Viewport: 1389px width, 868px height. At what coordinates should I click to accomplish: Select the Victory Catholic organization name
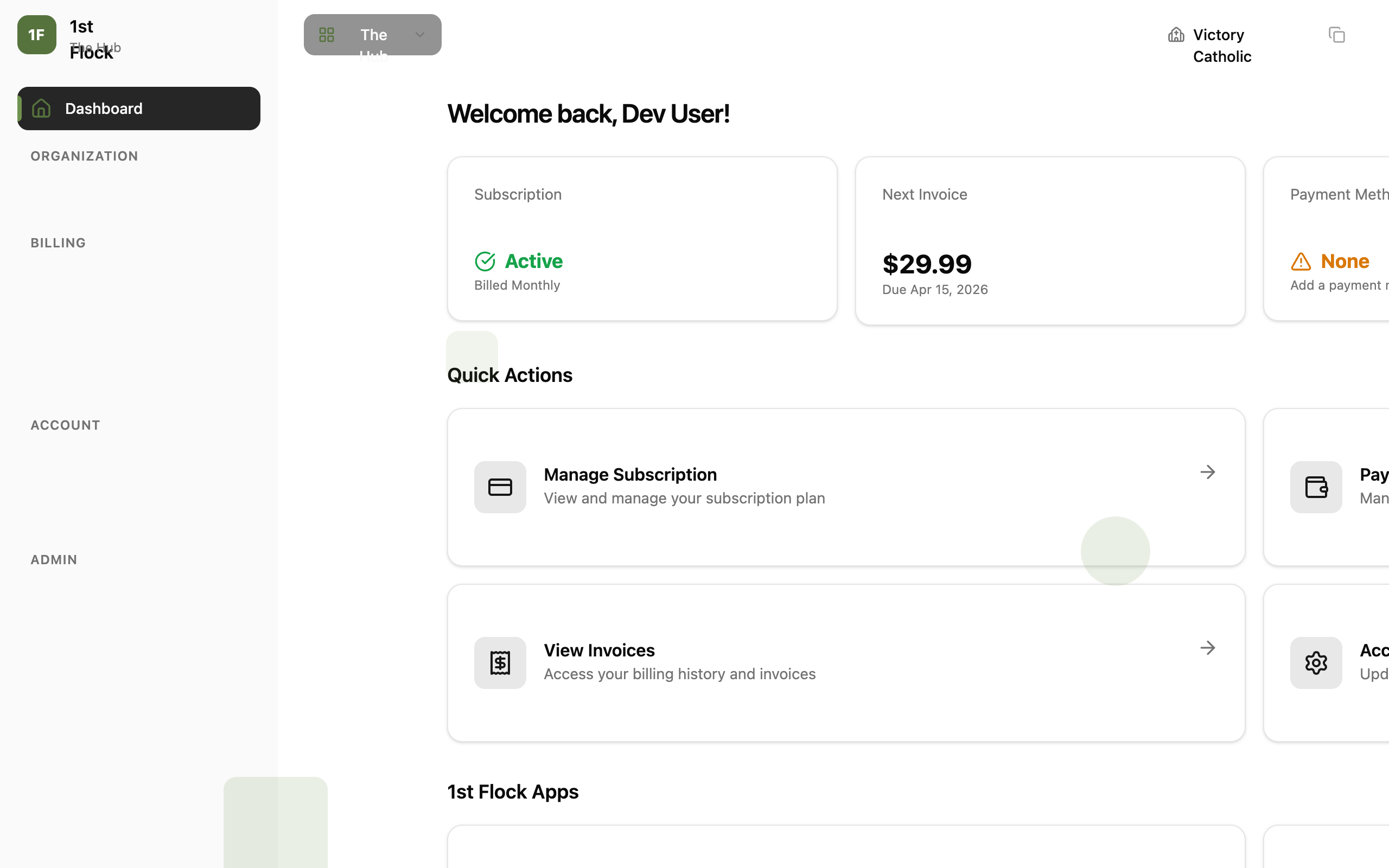pyautogui.click(x=1222, y=46)
